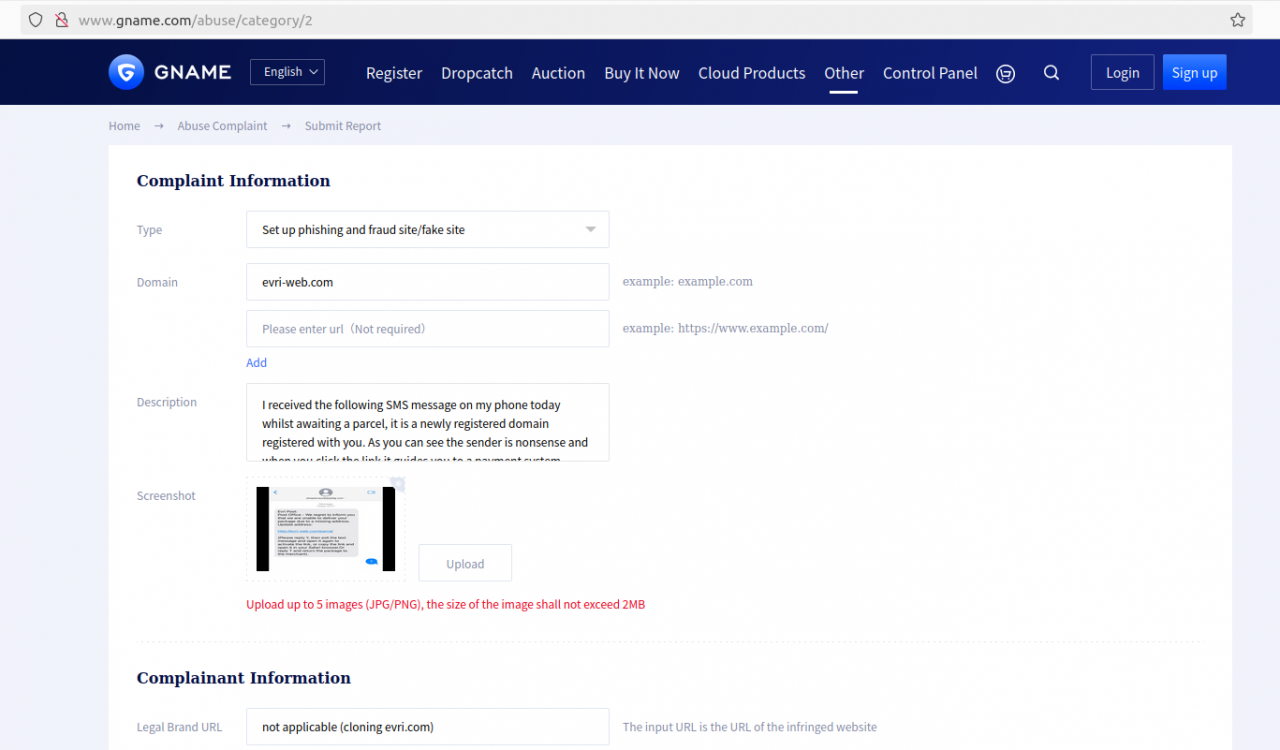The height and width of the screenshot is (750, 1280).
Task: Go to Home breadcrumb
Action: 124,126
